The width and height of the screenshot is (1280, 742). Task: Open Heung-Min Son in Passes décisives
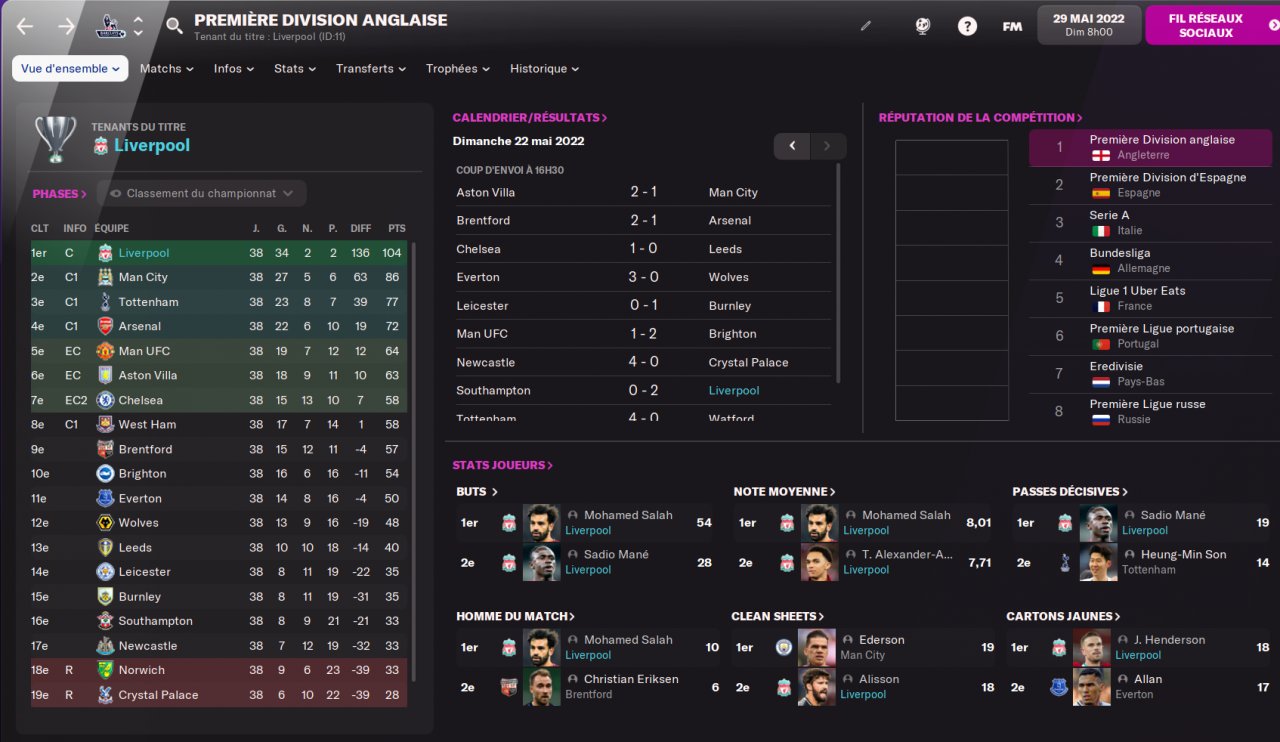click(x=1183, y=554)
